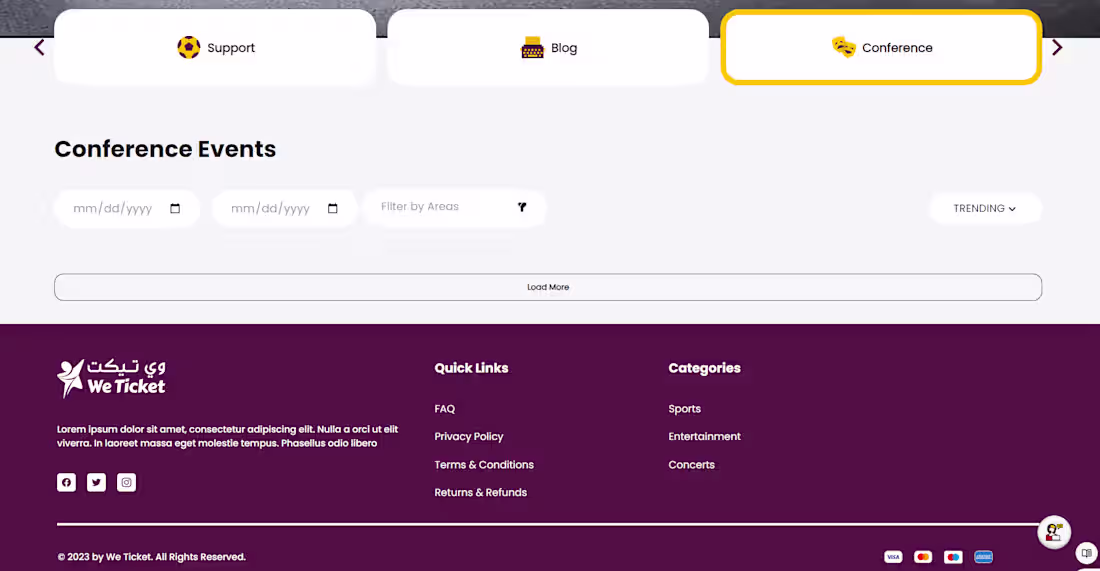
Task: Select the Support category tab
Action: click(215, 48)
